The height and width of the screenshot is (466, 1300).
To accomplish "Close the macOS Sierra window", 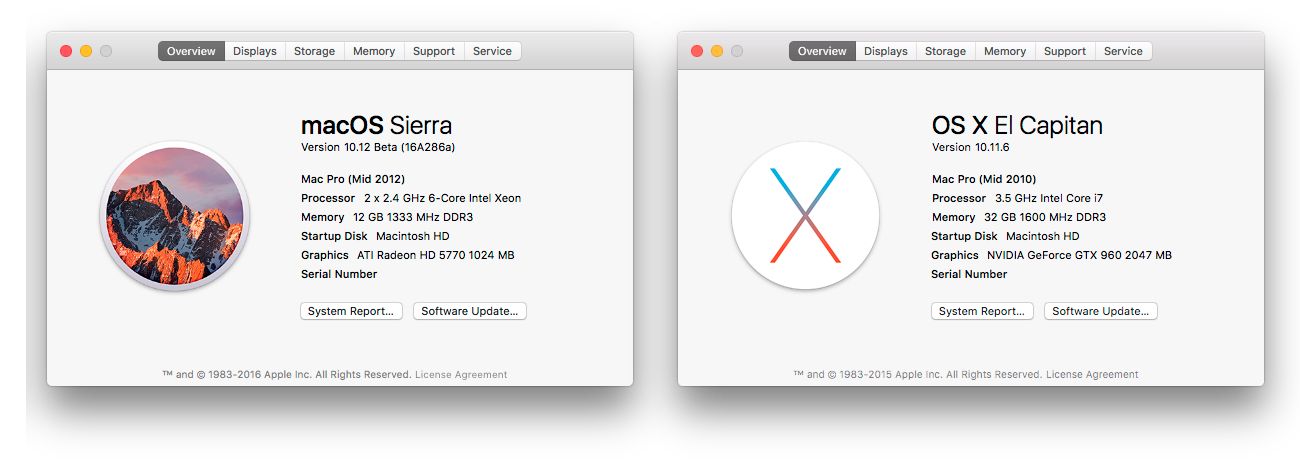I will click(x=66, y=51).
